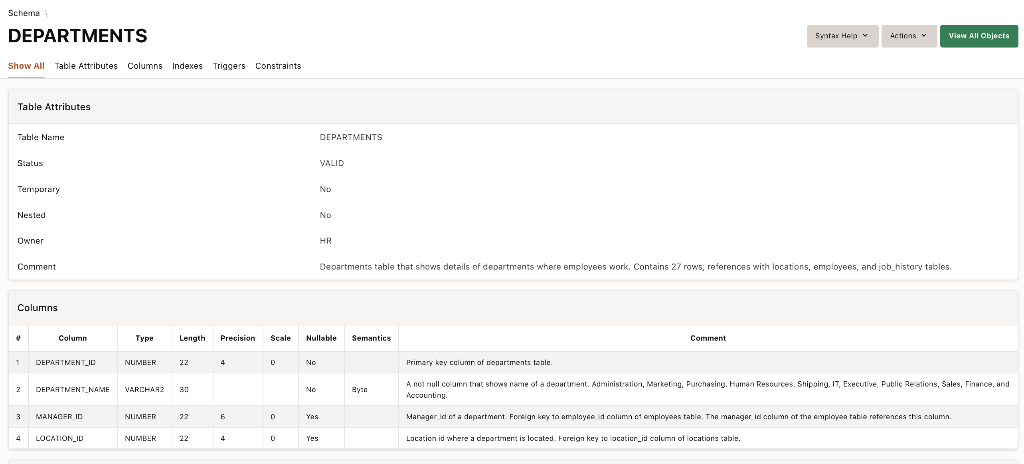Click the Nested attribute label
Viewport: 1024px width, 464px height.
click(31, 215)
